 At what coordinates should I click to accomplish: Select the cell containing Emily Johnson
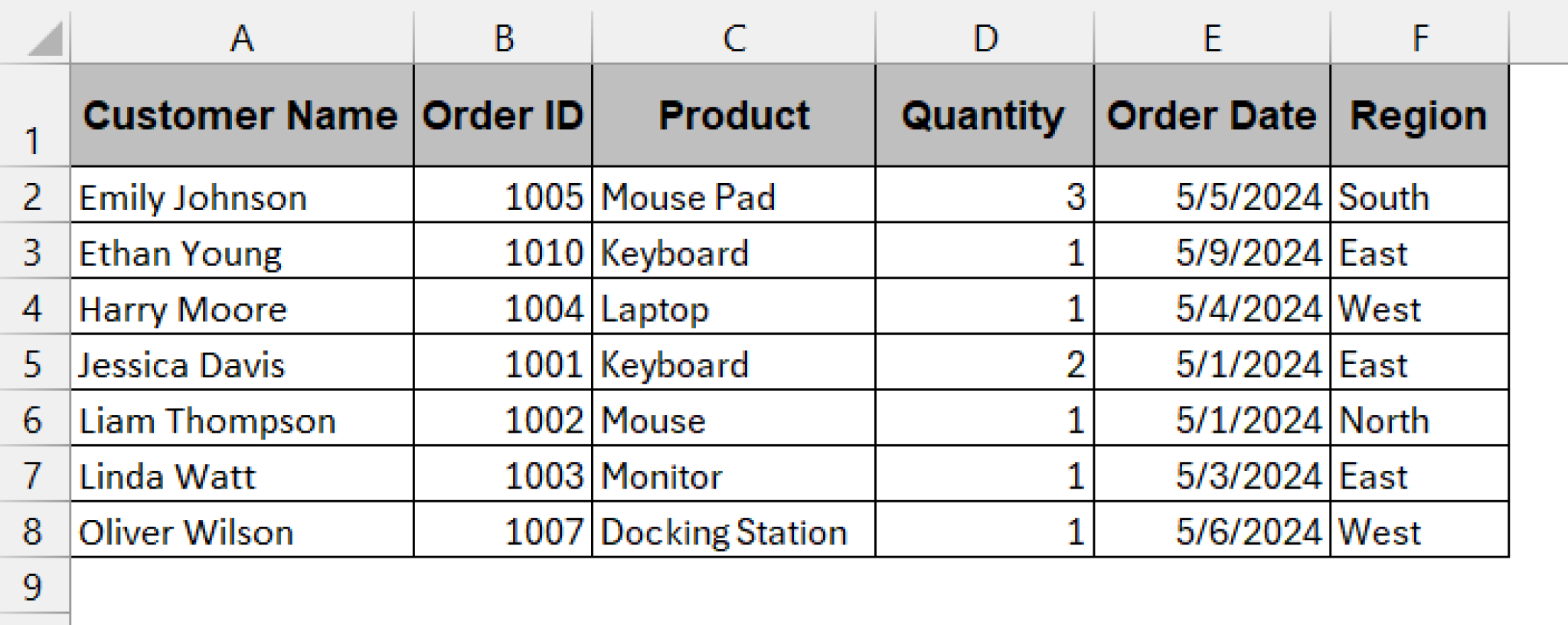242,197
